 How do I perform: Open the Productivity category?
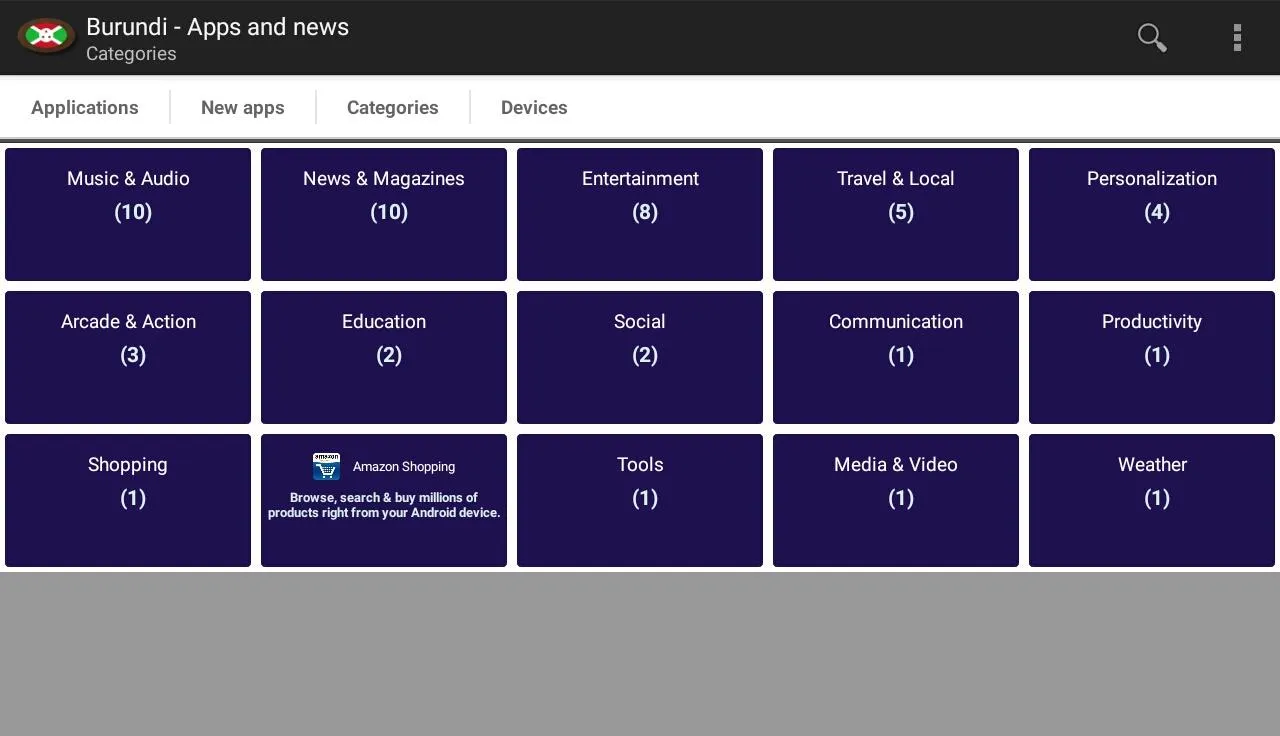[x=1152, y=357]
